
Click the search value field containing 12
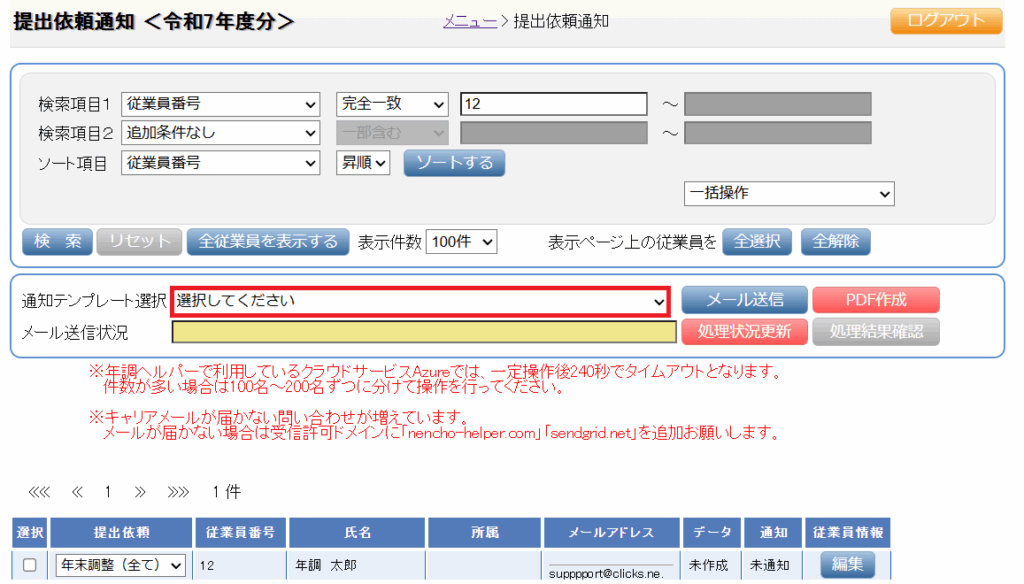click(x=554, y=104)
